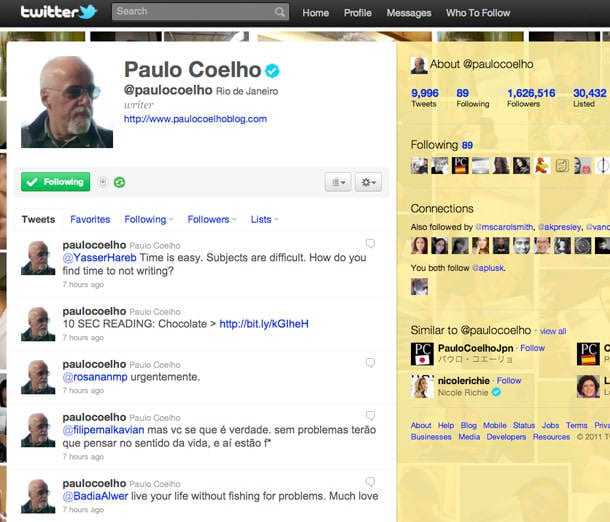Expand the Lists tab dropdown

[x=265, y=219]
